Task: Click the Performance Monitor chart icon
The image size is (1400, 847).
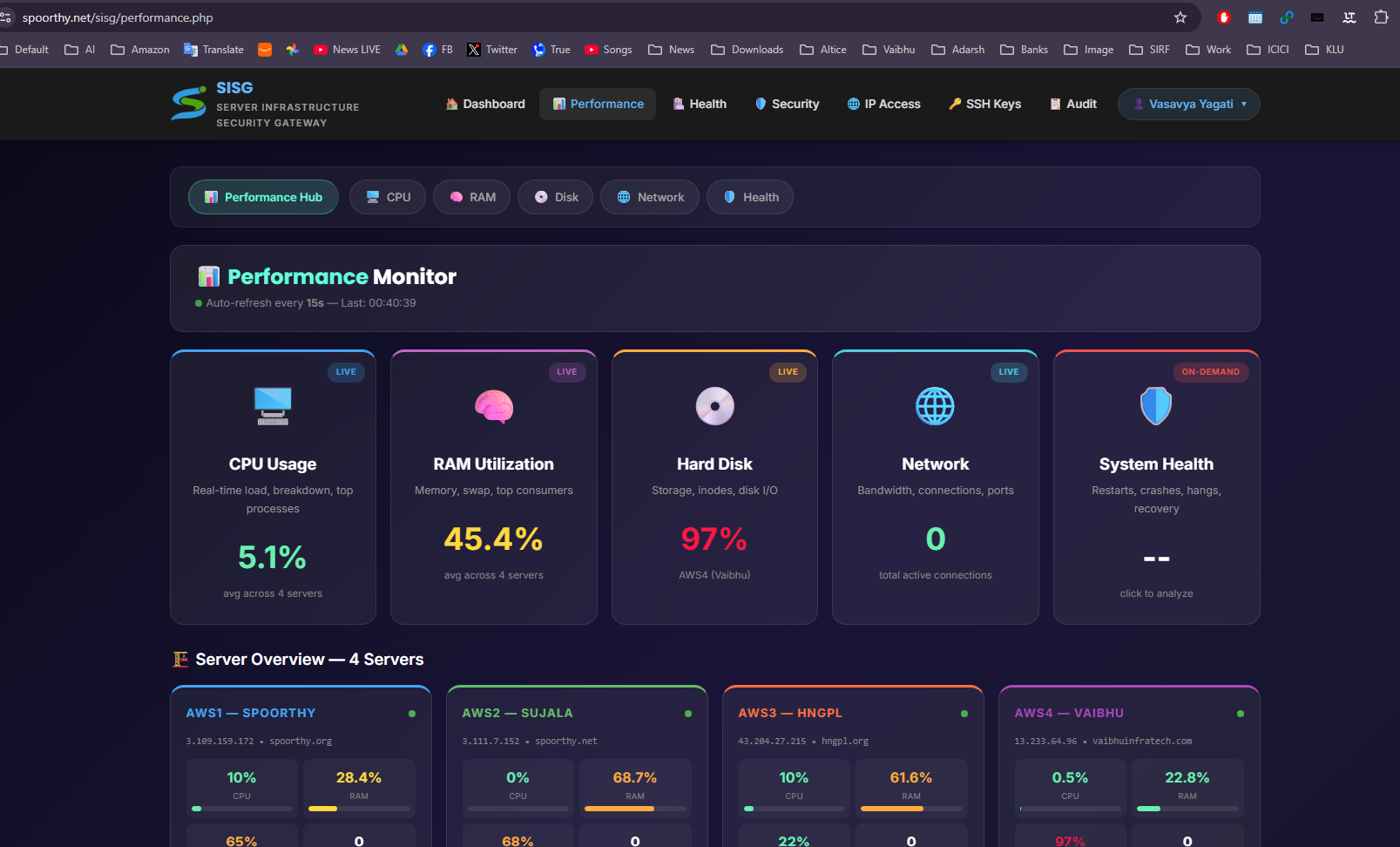Action: (x=209, y=277)
